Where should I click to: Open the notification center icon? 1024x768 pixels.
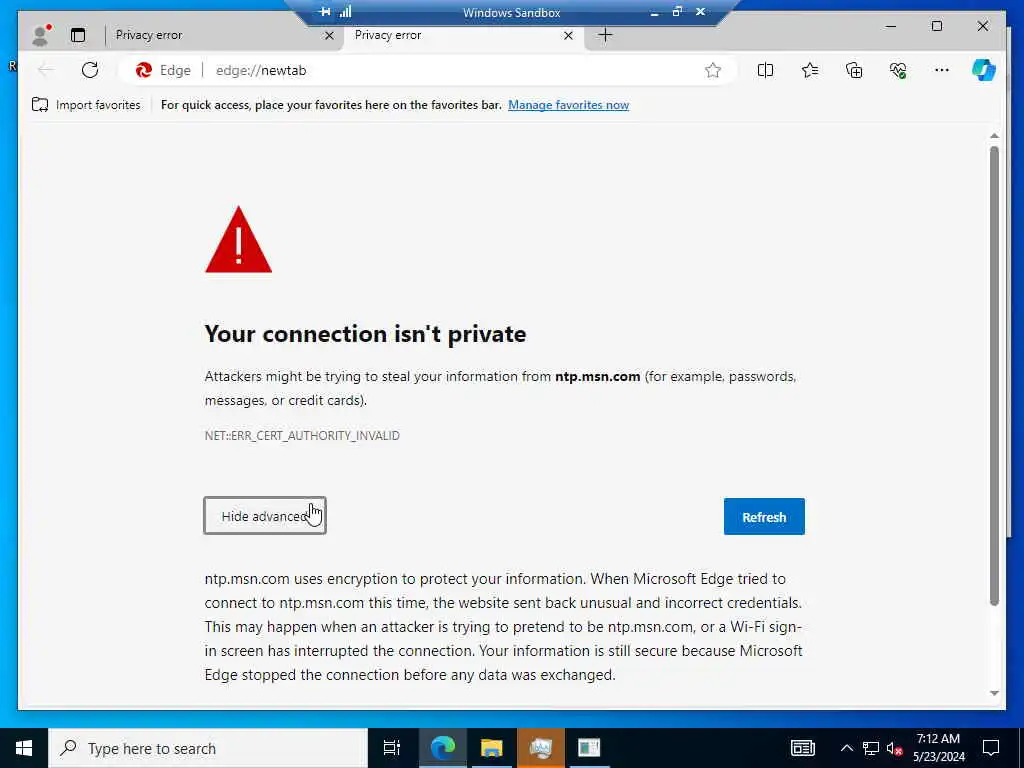(x=991, y=748)
